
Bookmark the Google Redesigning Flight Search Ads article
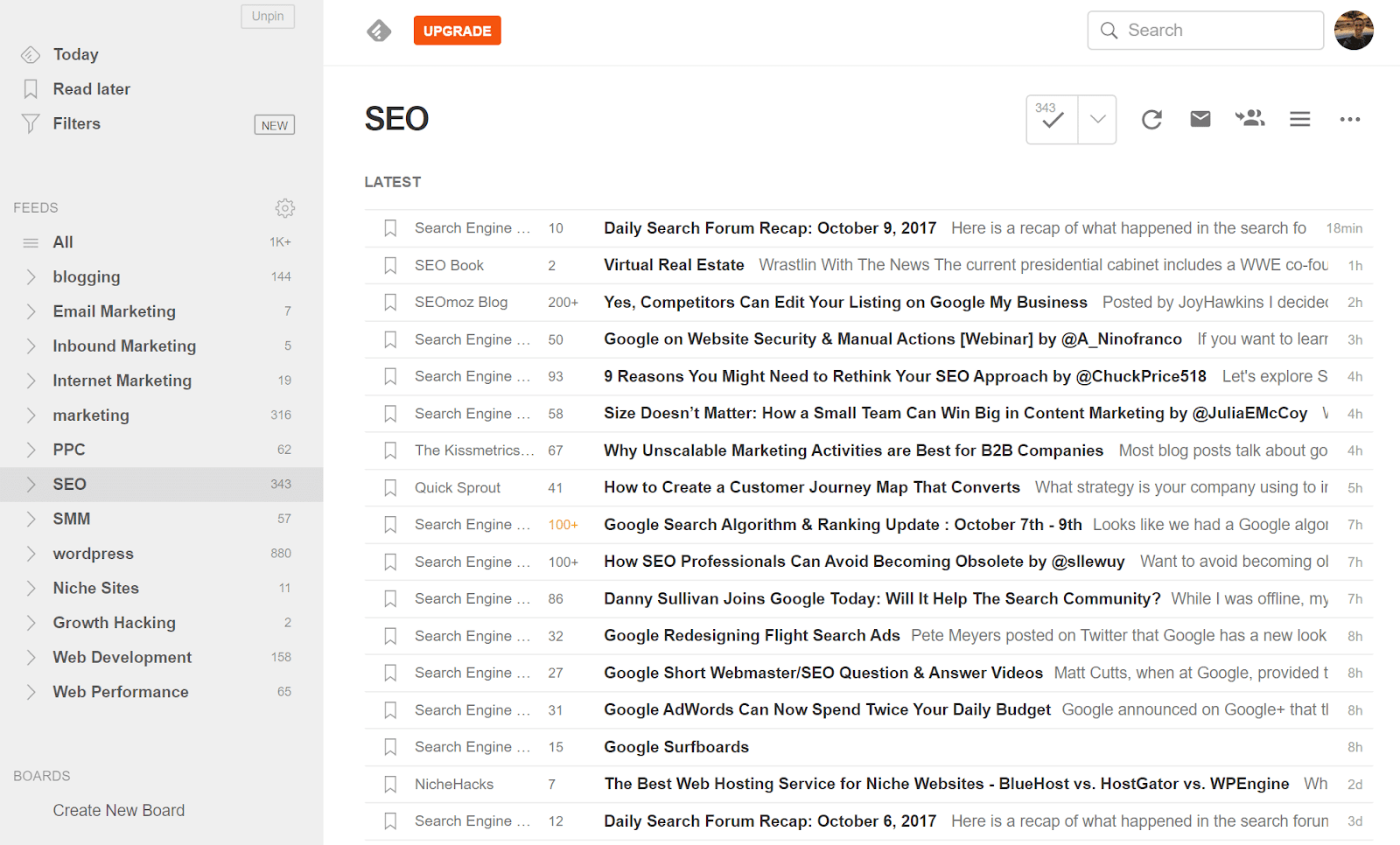pyautogui.click(x=390, y=636)
